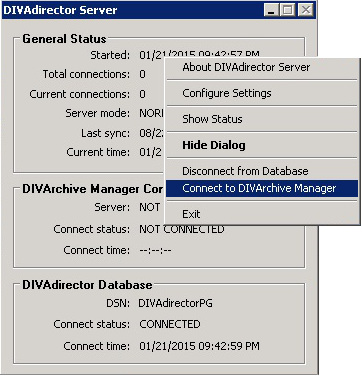Close the DIVAdirector Server window
The height and width of the screenshot is (377, 362).
pyautogui.click(x=306, y=10)
